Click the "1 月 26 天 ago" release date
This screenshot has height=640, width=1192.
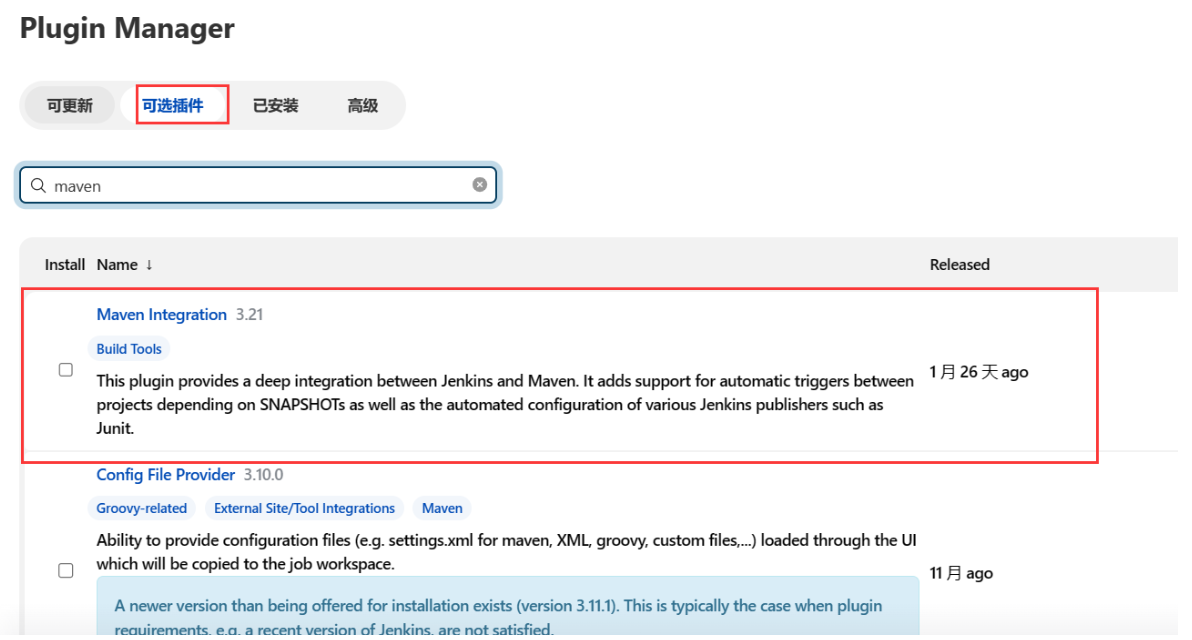979,372
